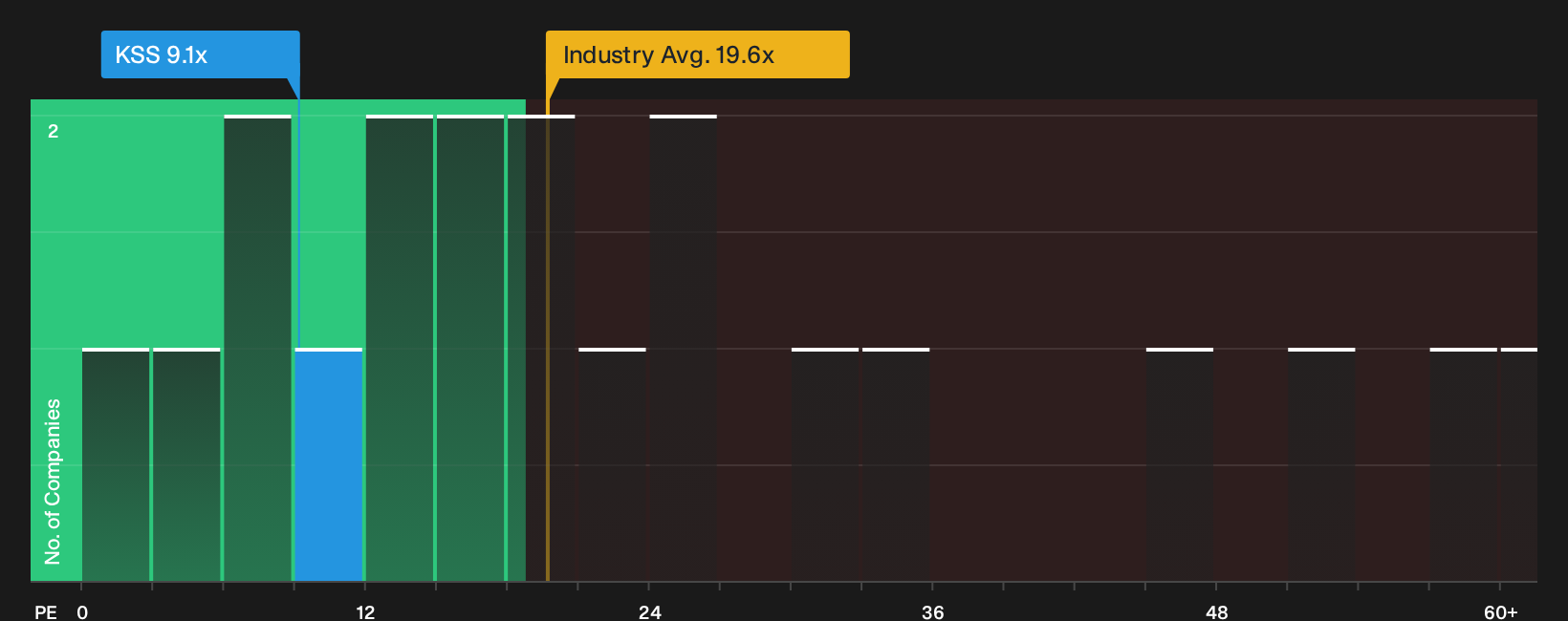The image size is (1568, 621).
Task: Click the x-axis label 36
Action: point(933,611)
